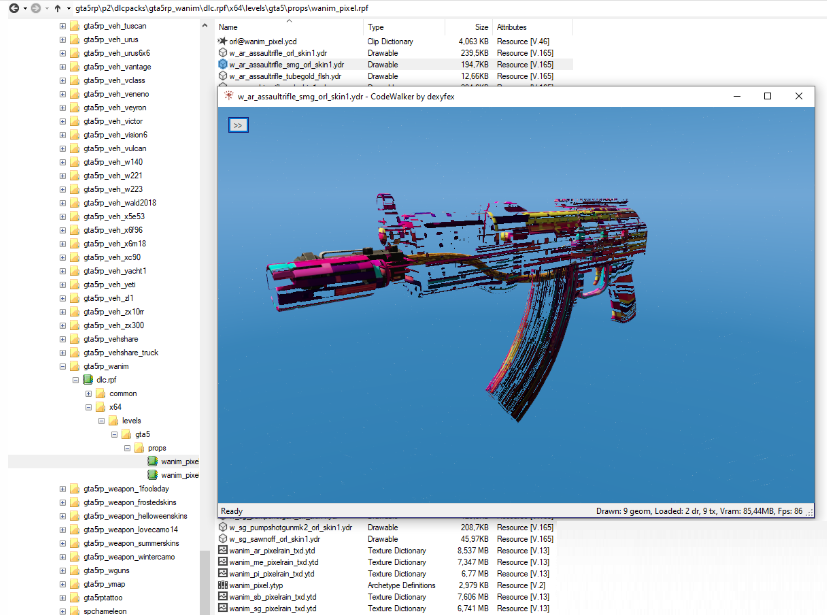Expand the common folder node
Viewport: 827px width, 615px height.
[x=89, y=393]
